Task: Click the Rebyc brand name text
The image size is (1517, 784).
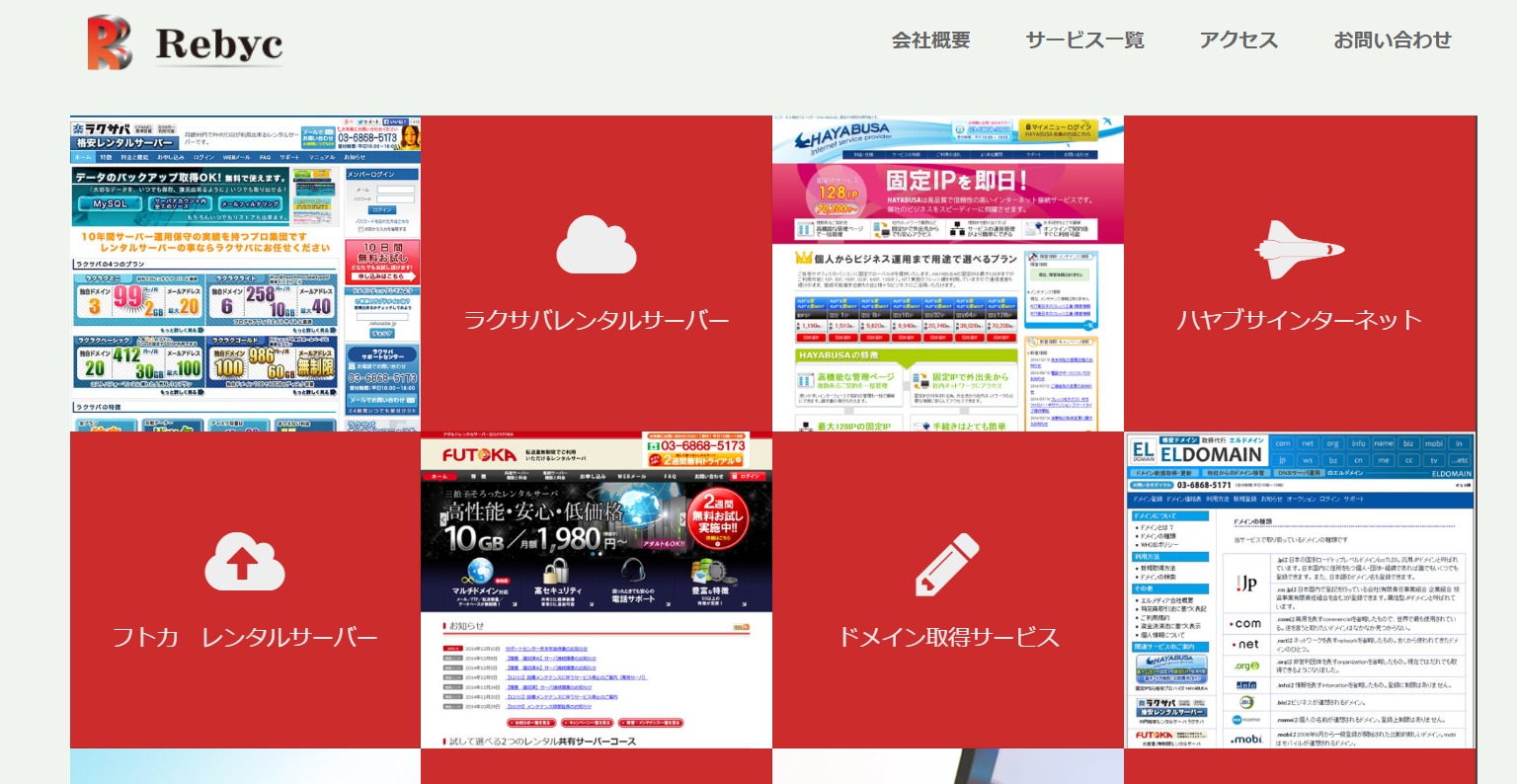Action: pyautogui.click(x=219, y=44)
